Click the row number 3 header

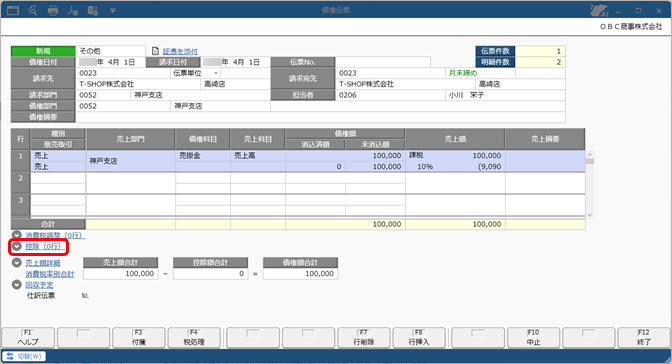[x=21, y=205]
